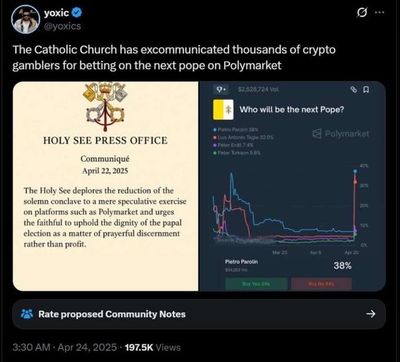Open the Holy See Press Office image
400x362 pixels.
coord(105,186)
